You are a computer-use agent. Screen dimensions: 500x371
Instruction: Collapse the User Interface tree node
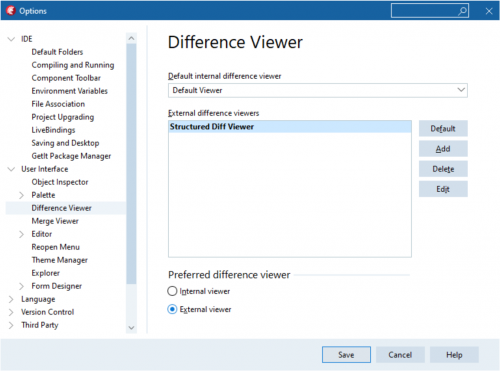pos(11,169)
